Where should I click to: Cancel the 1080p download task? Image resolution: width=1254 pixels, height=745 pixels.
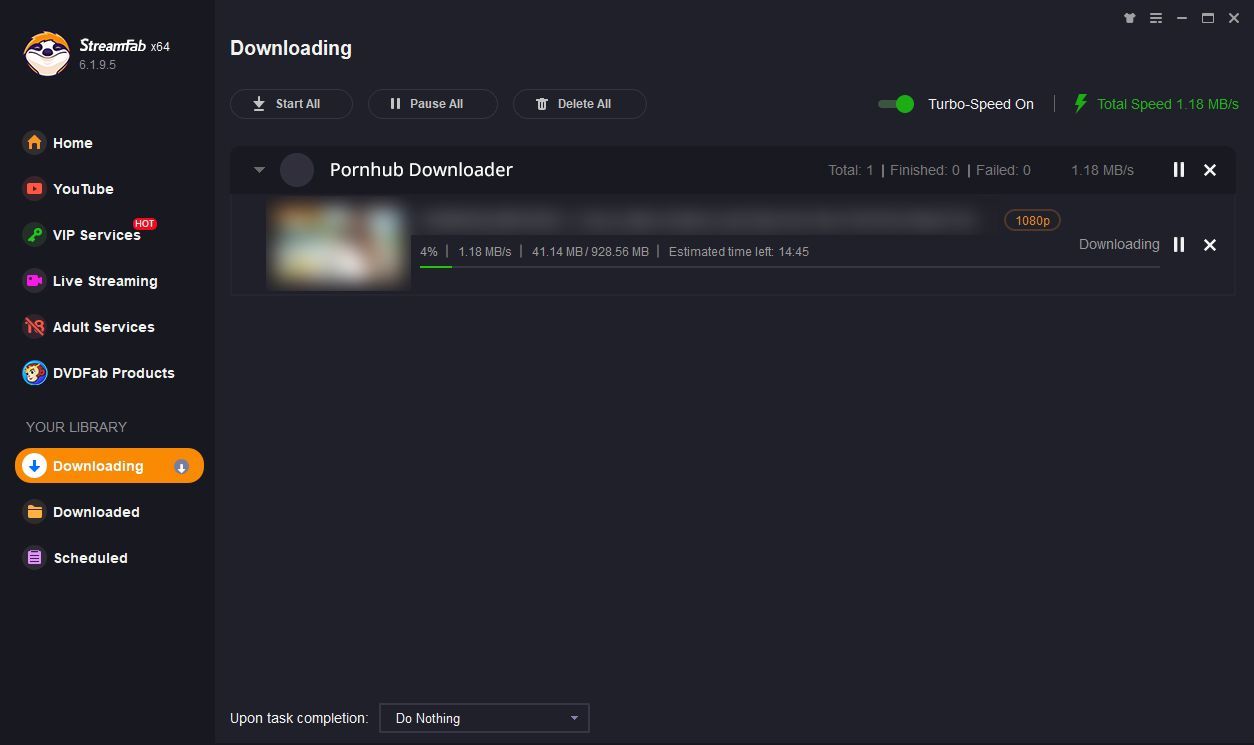tap(1210, 245)
